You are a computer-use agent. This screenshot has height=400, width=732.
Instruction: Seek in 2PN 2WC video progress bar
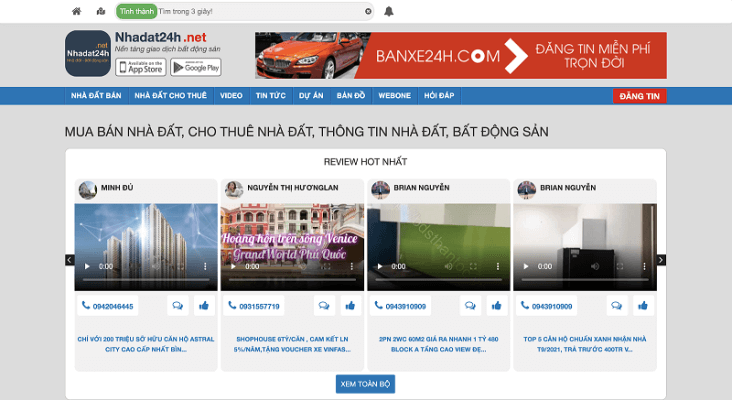click(x=439, y=280)
